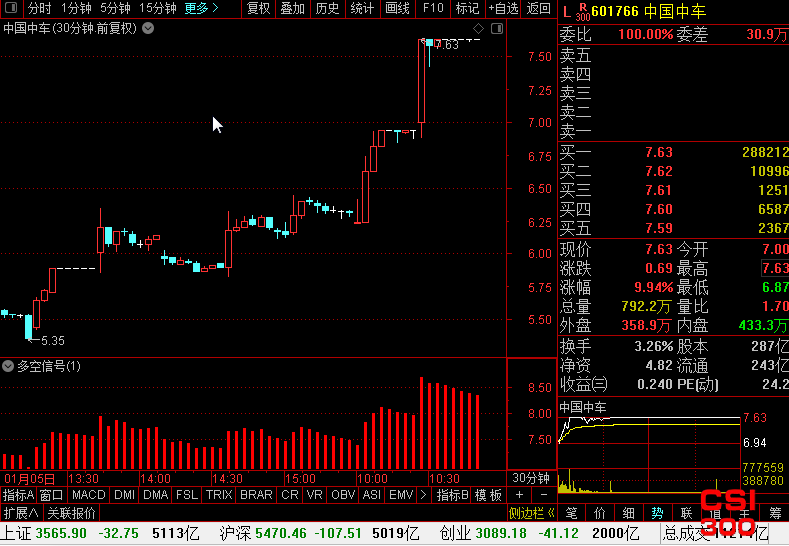This screenshot has width=789, height=546.
Task: Click the 30分钟 period label
Action: (531, 478)
